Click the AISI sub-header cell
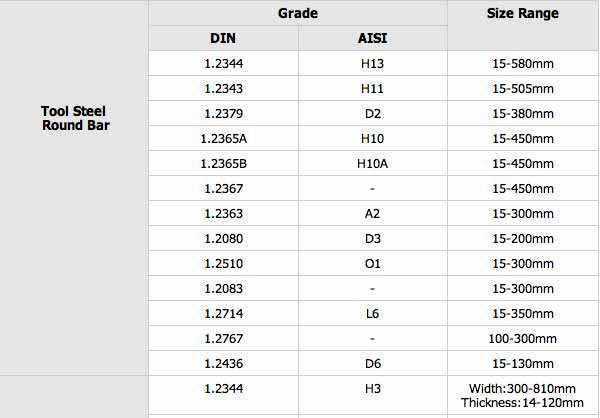This screenshot has height=418, width=600. (x=372, y=38)
